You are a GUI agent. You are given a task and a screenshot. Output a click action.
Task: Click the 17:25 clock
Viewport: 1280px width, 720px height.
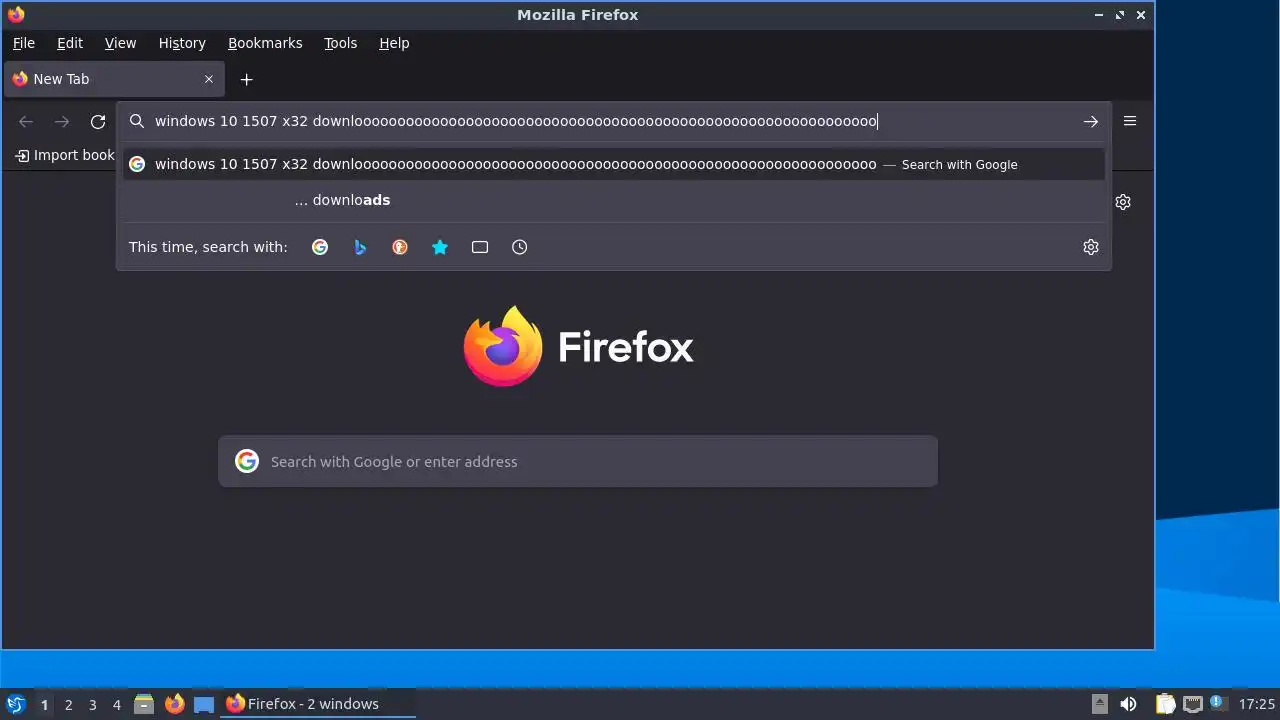click(x=1256, y=704)
